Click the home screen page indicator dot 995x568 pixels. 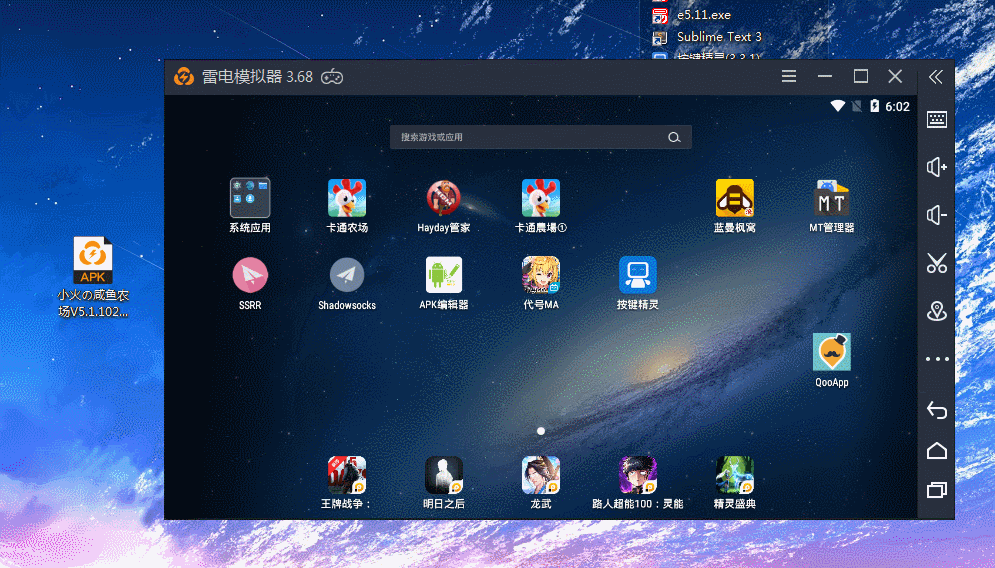click(541, 431)
